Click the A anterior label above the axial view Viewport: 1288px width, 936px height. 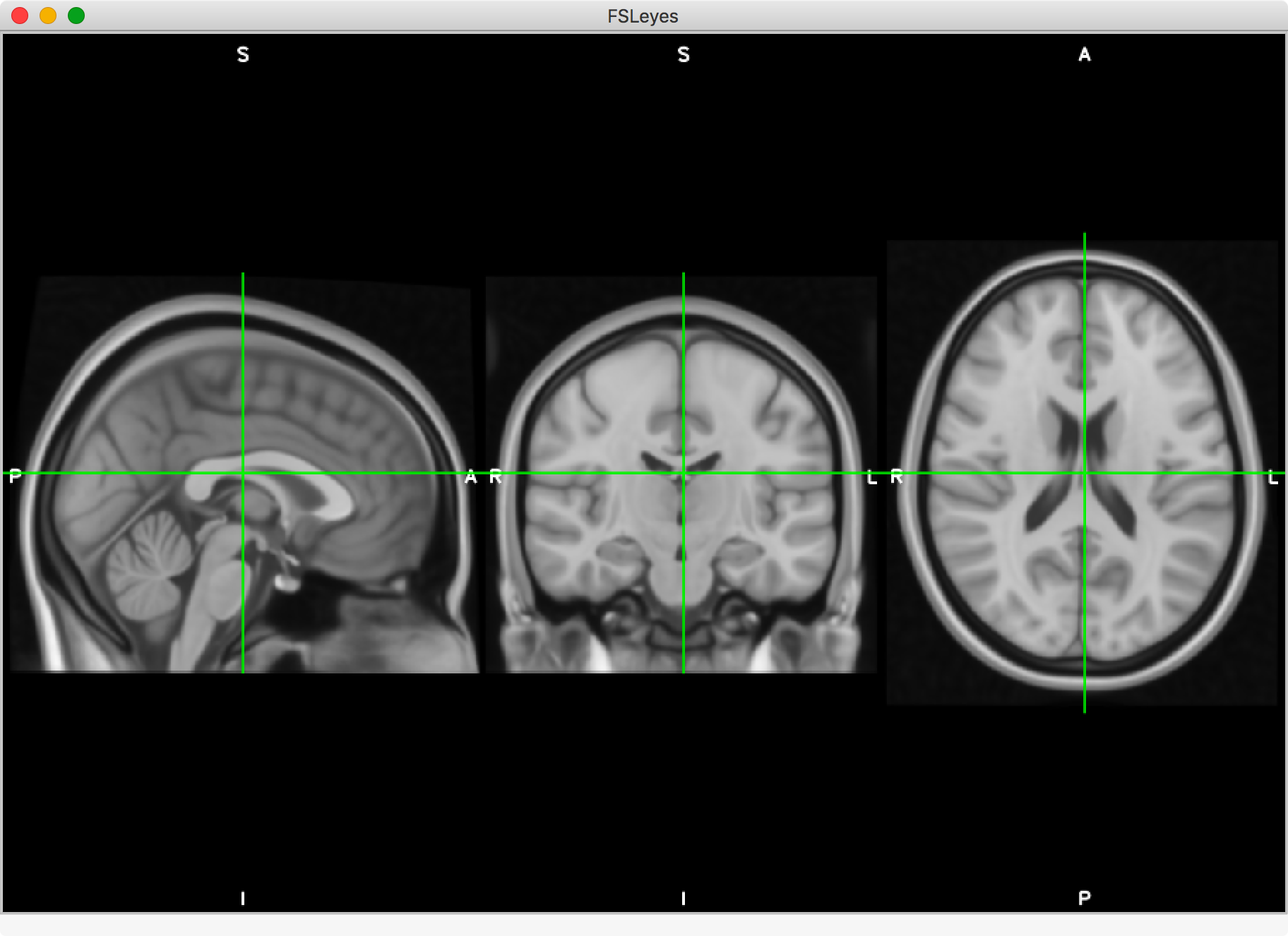[x=1085, y=54]
